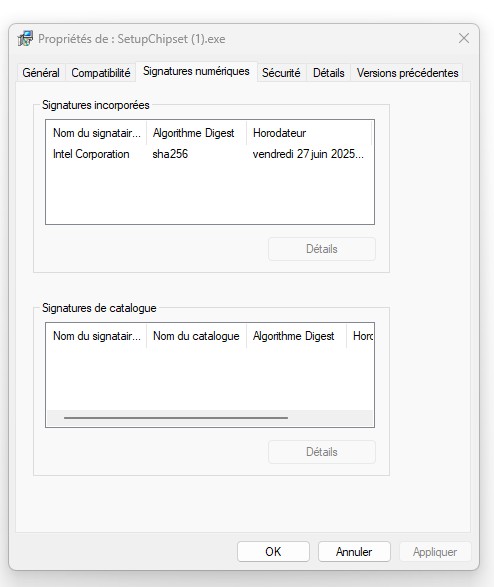
Task: Click the SetupChipset installer icon in title bar
Action: [25, 39]
